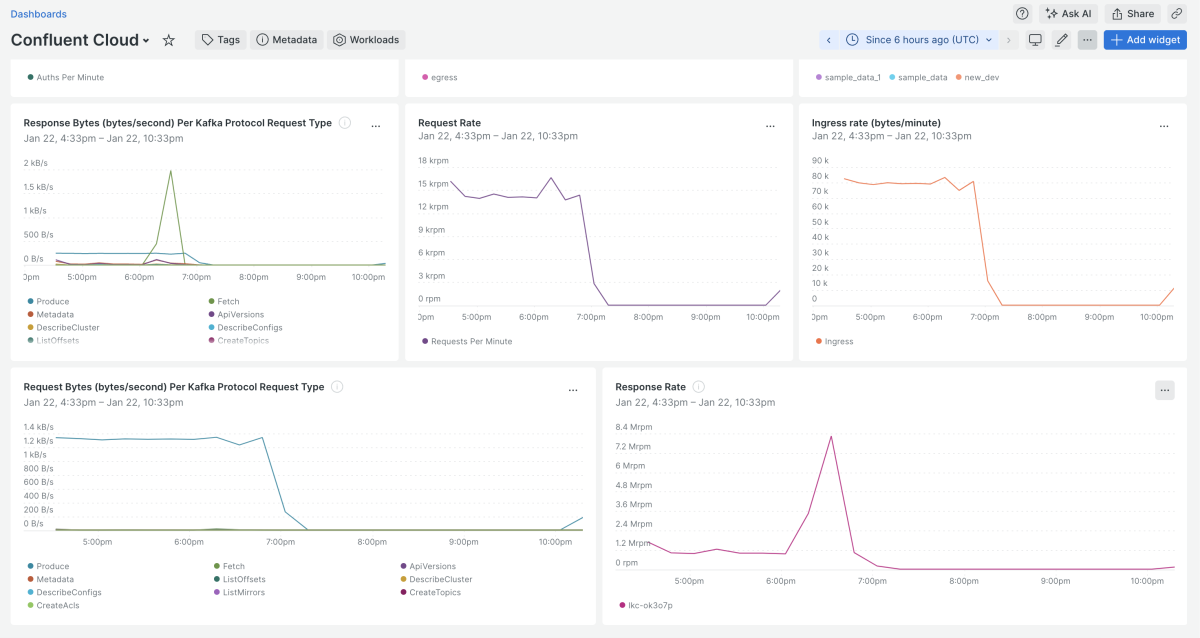Viewport: 1200px width, 638px height.
Task: Click the help question mark icon
Action: [x=1022, y=14]
